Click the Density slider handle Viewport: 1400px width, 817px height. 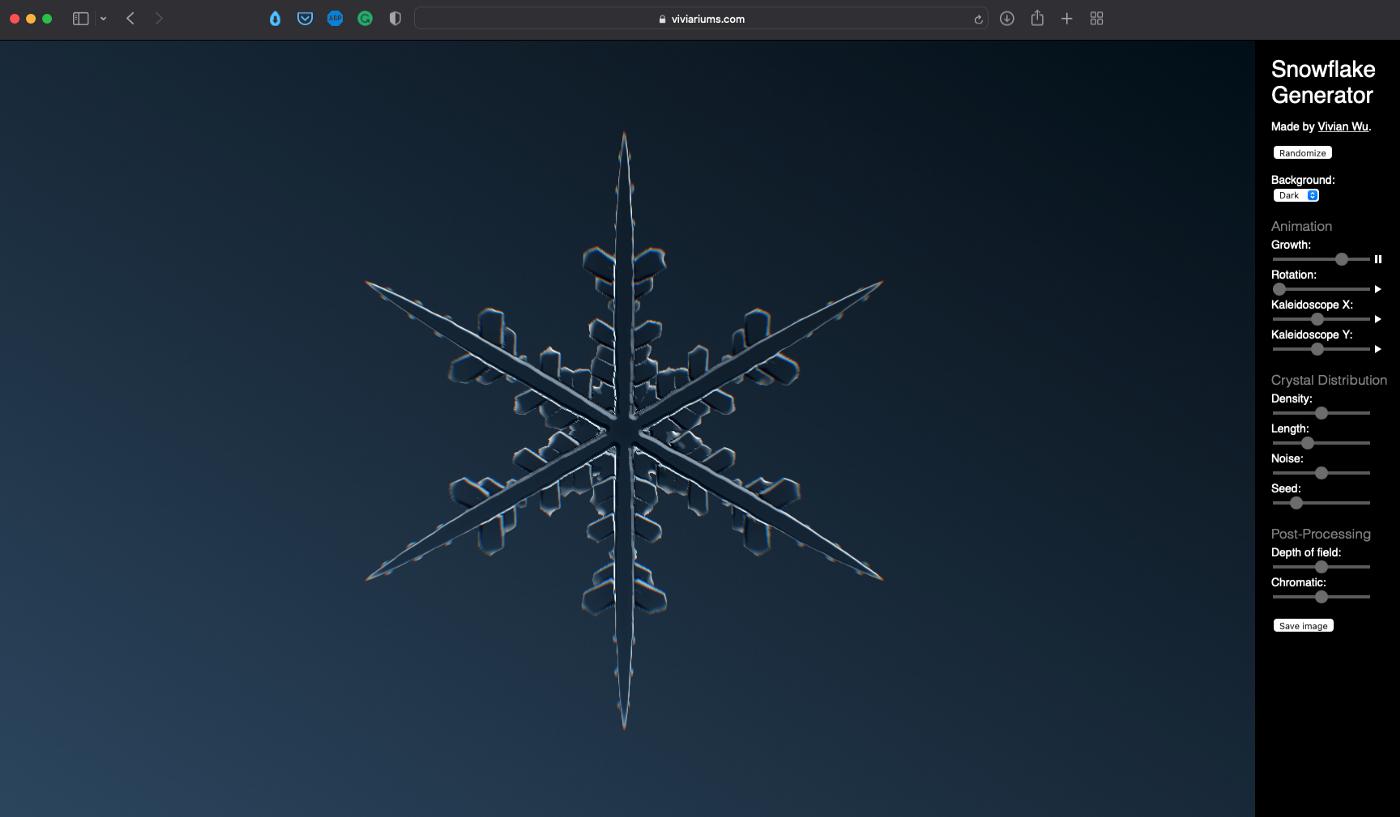tap(1321, 413)
